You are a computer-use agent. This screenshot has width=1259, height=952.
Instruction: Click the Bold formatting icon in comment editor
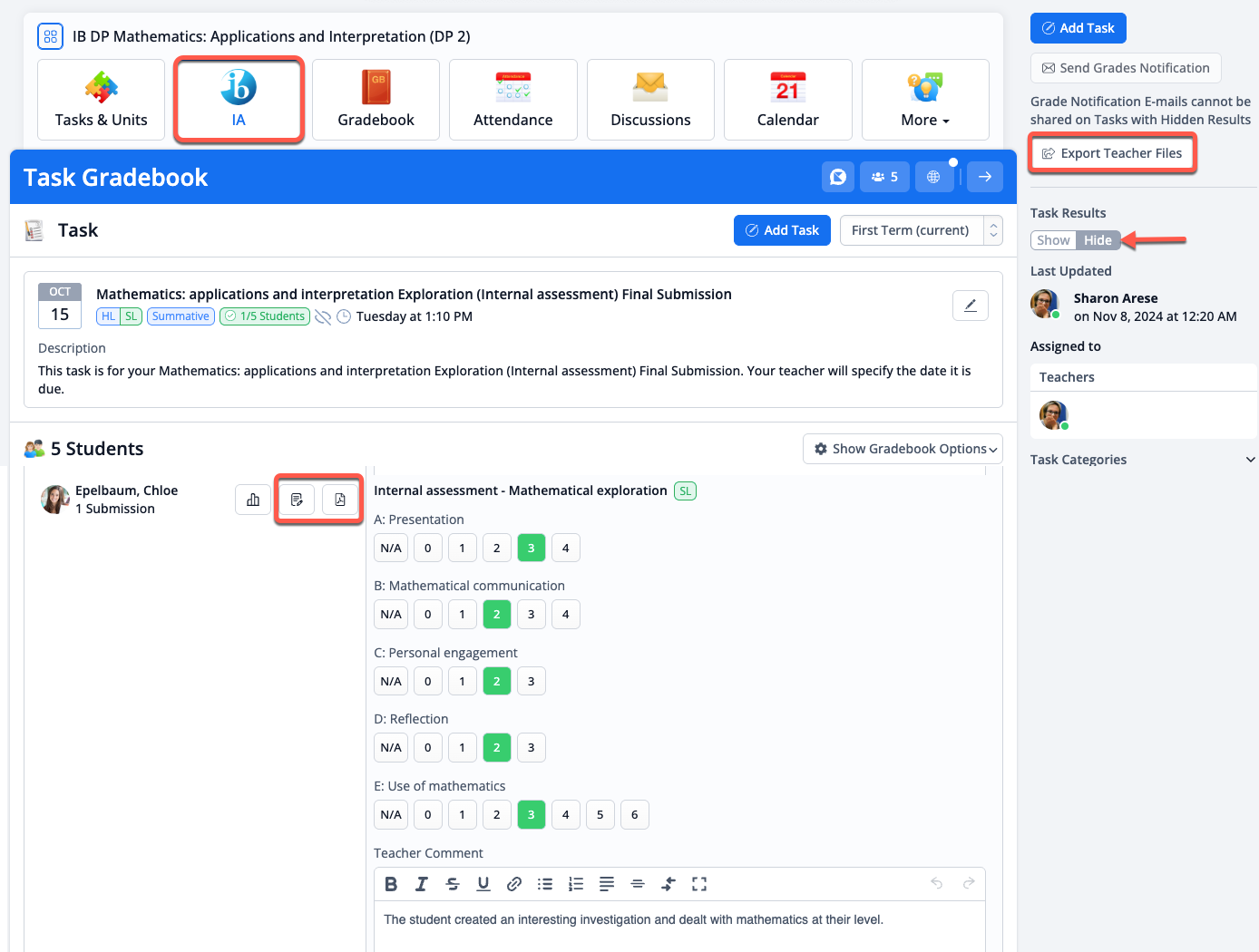[x=391, y=884]
